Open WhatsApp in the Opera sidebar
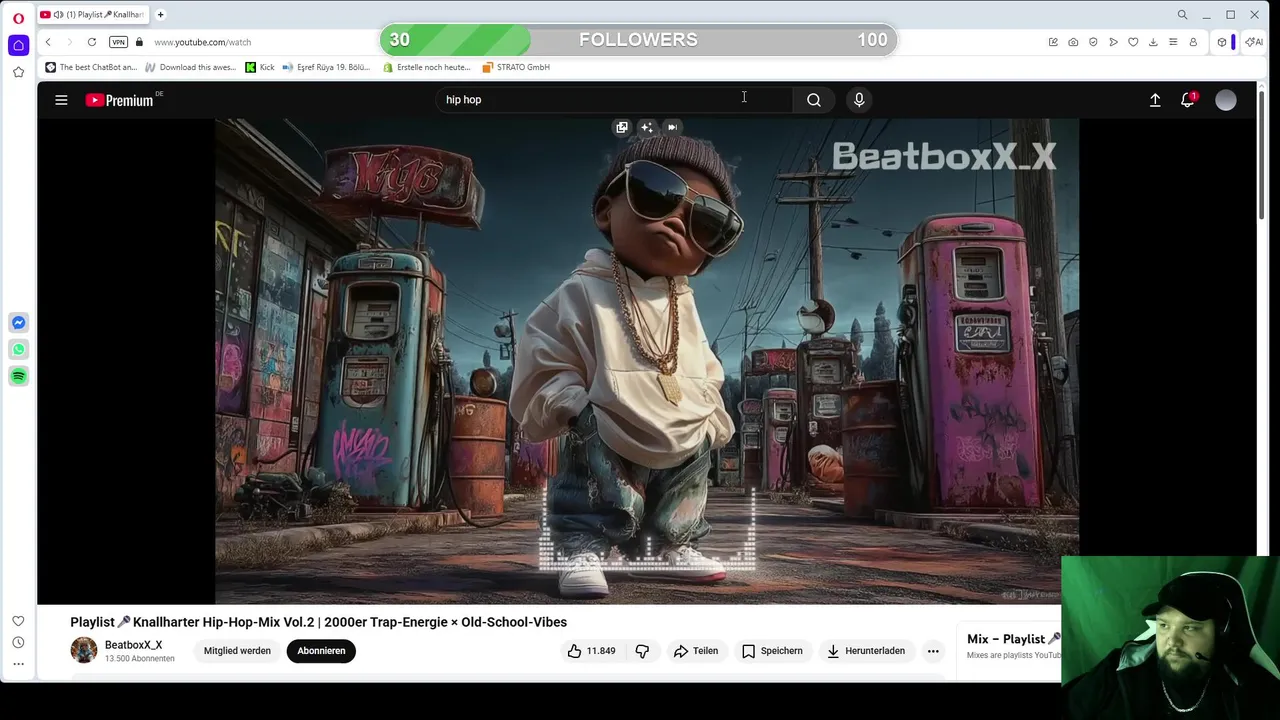The width and height of the screenshot is (1280, 720). (x=18, y=350)
